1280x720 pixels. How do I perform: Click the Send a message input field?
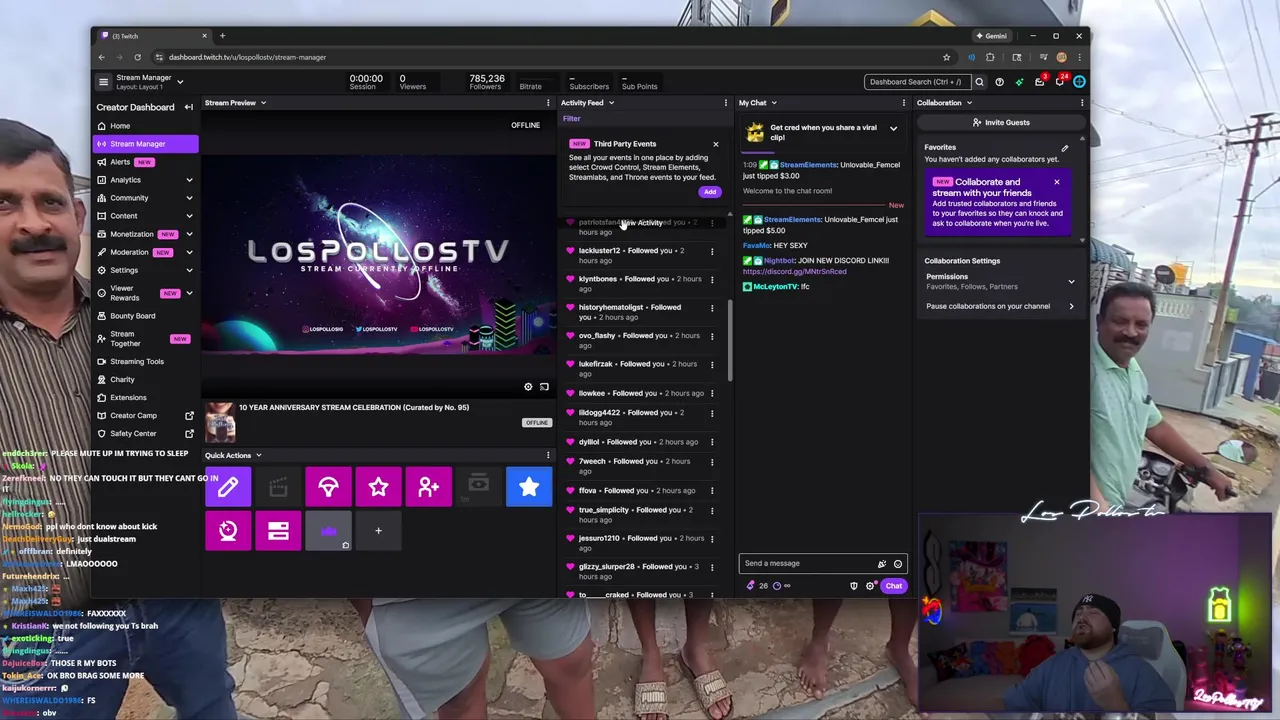pos(808,564)
